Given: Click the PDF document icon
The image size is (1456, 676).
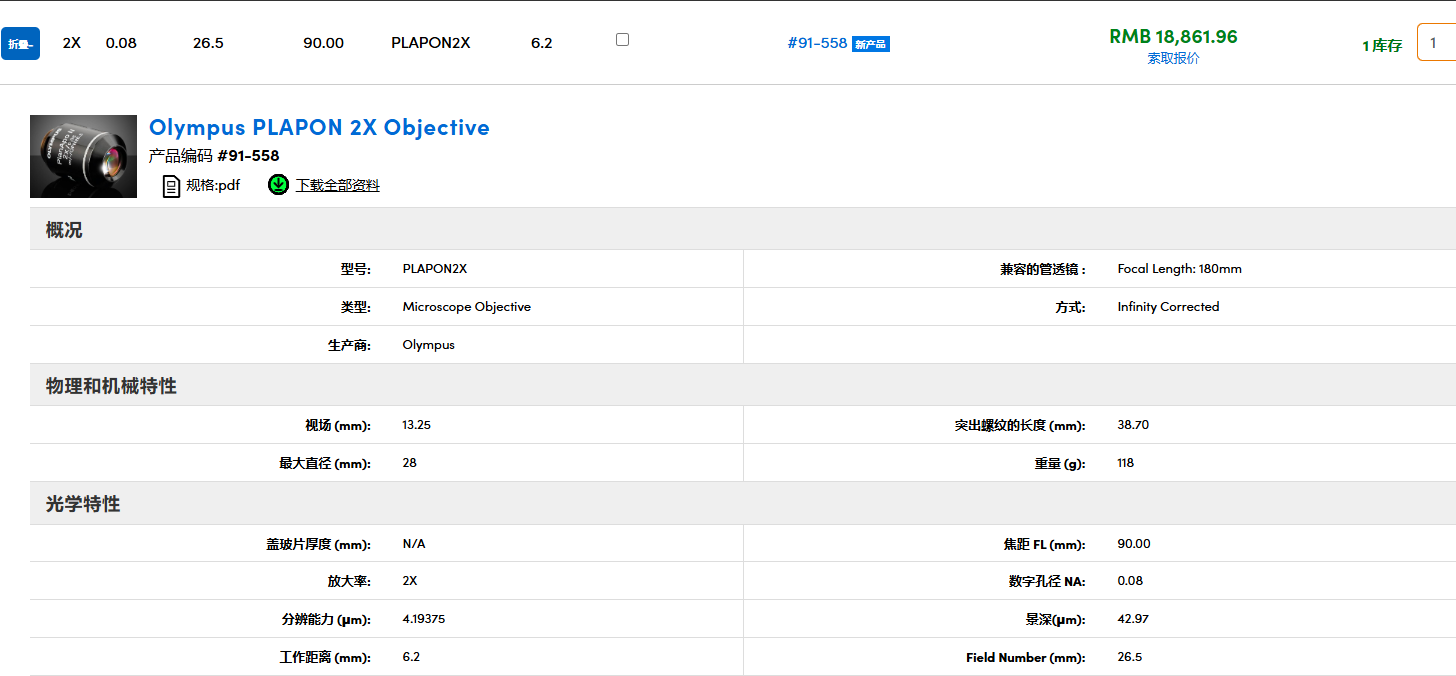Looking at the screenshot, I should [x=171, y=185].
